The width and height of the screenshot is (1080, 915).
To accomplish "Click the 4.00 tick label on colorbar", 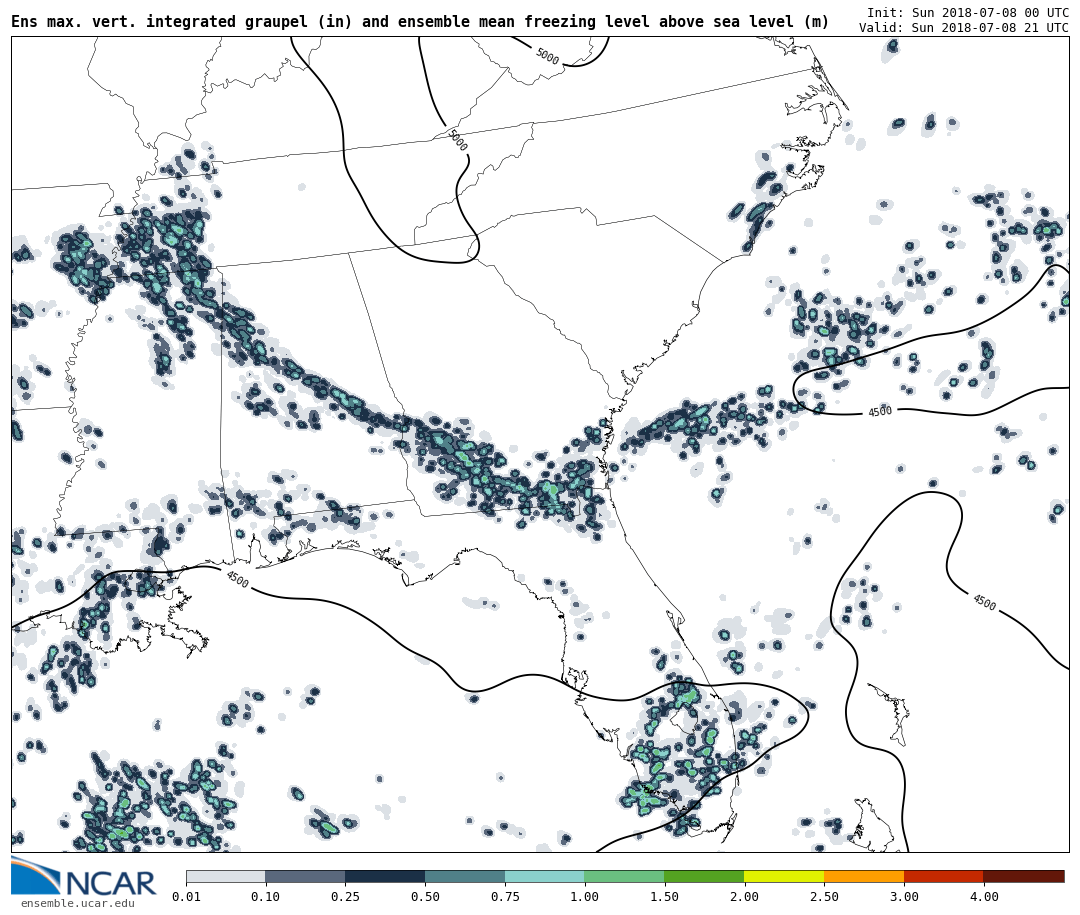I will [983, 897].
